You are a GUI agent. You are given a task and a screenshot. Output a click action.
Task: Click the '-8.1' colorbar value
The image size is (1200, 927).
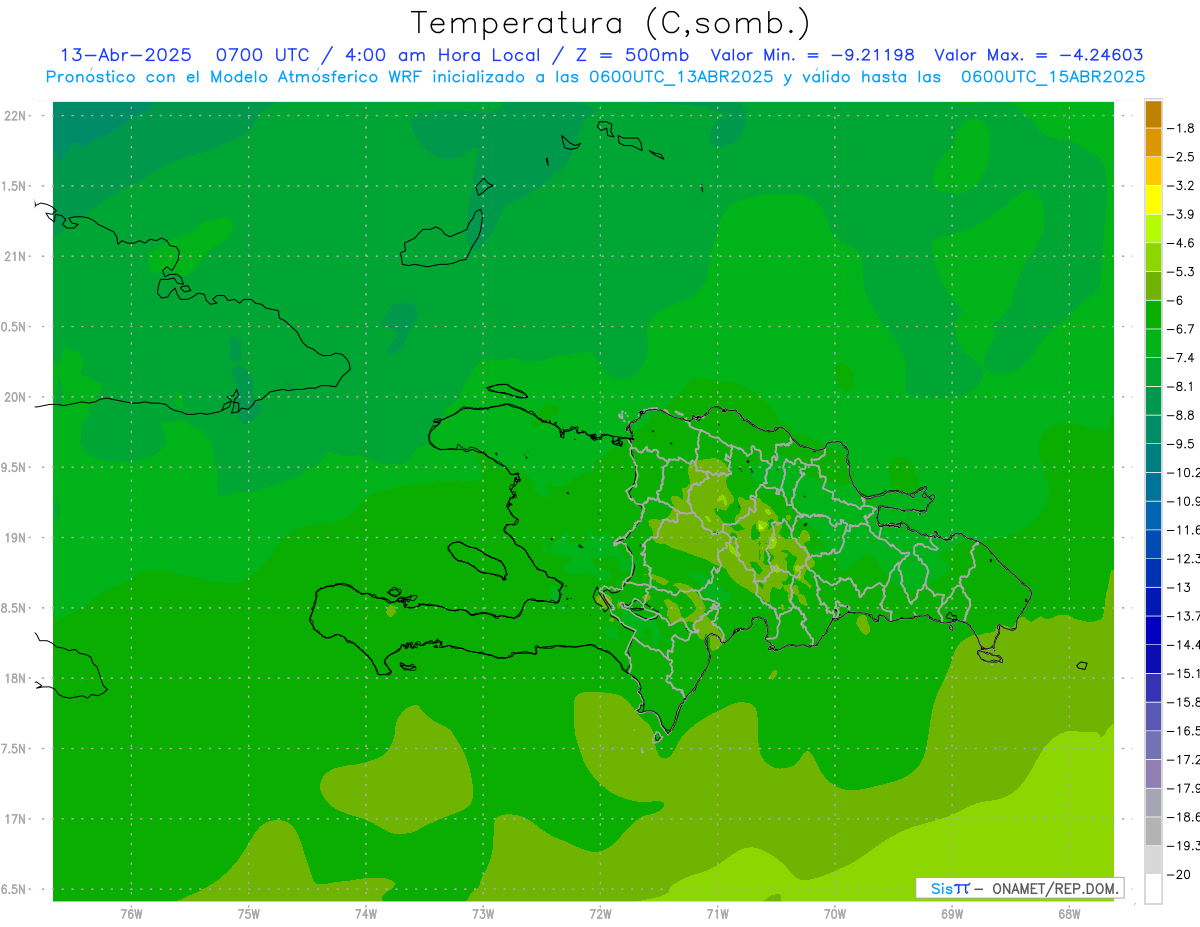coord(1181,386)
